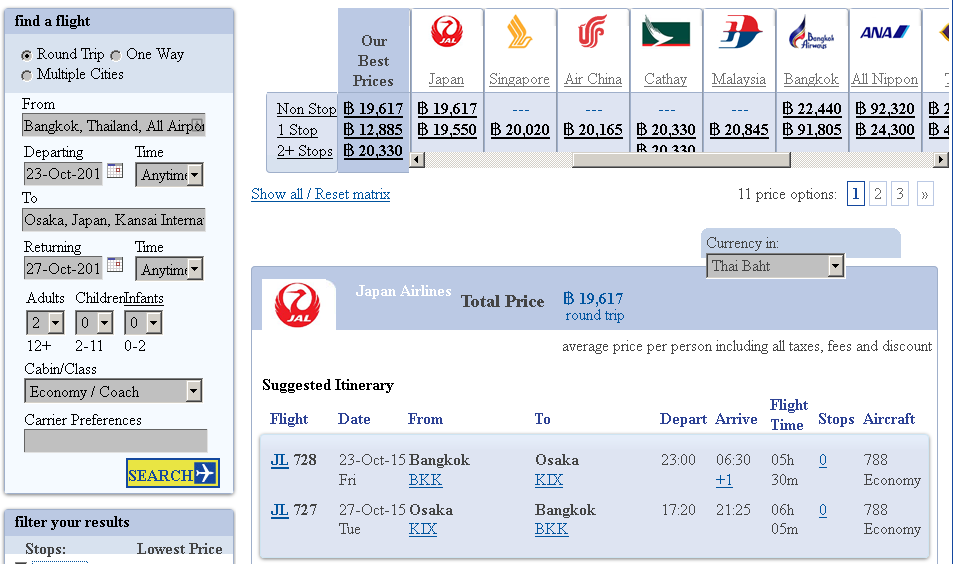Click the ANA logo in the matrix
Viewport: 955px width, 564px height.
884,32
